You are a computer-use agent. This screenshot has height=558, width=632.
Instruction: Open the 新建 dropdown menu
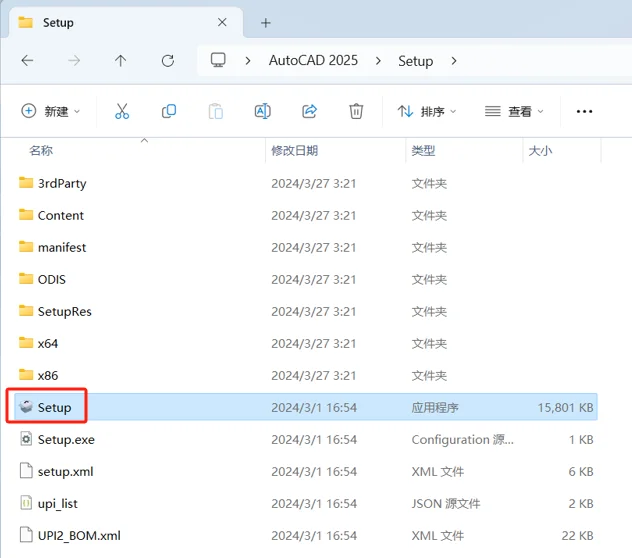click(x=51, y=111)
